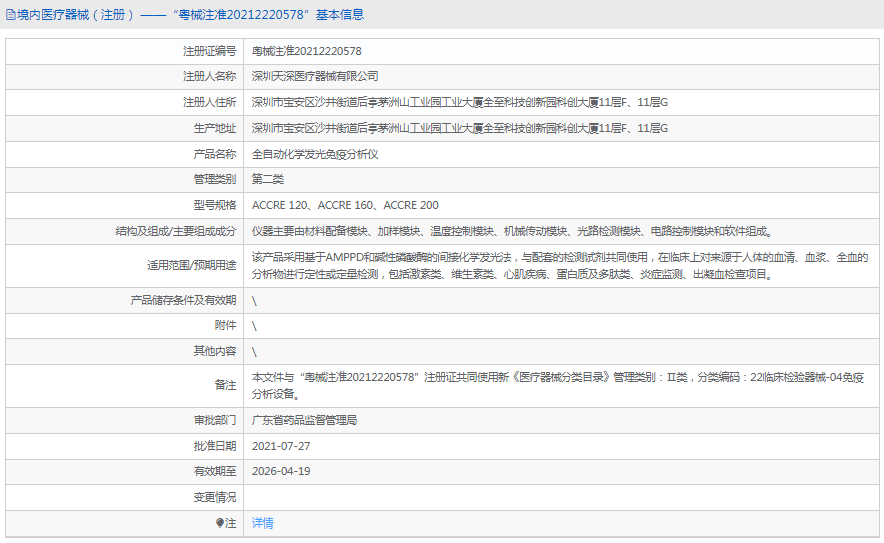Click the 审批部门 label
Viewport: 884px width, 543px height.
tap(215, 421)
